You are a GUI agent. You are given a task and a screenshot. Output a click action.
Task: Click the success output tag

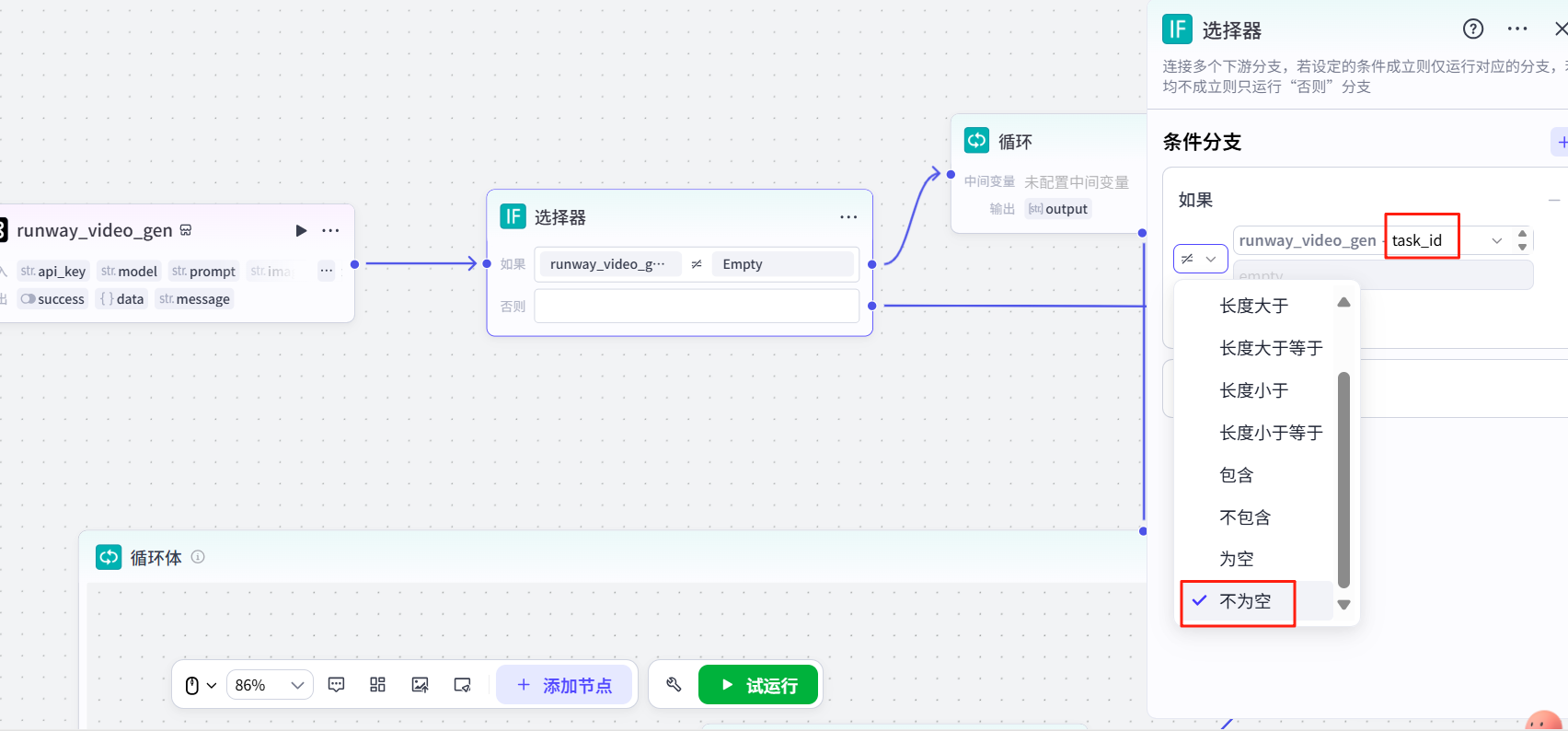tap(52, 299)
